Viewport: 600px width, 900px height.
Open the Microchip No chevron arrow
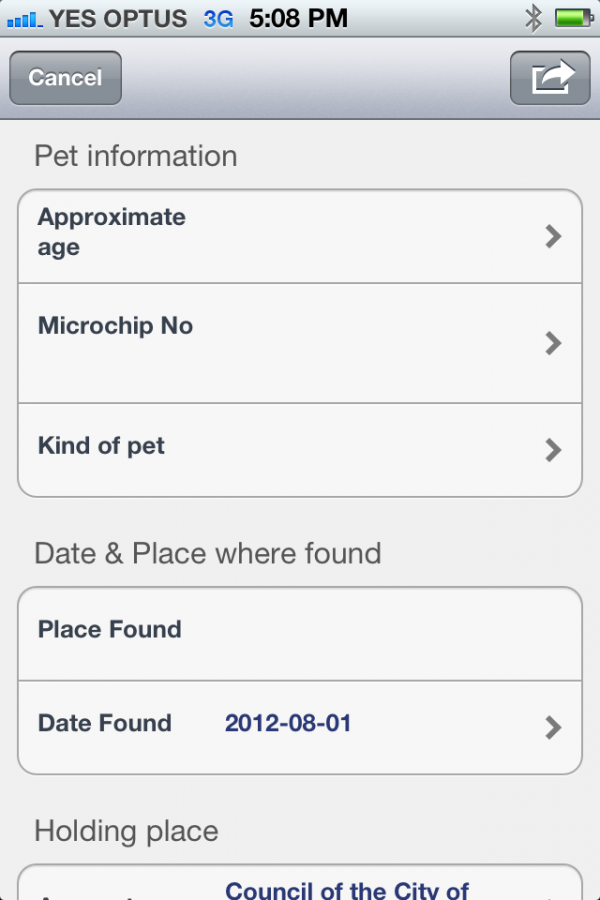(553, 343)
